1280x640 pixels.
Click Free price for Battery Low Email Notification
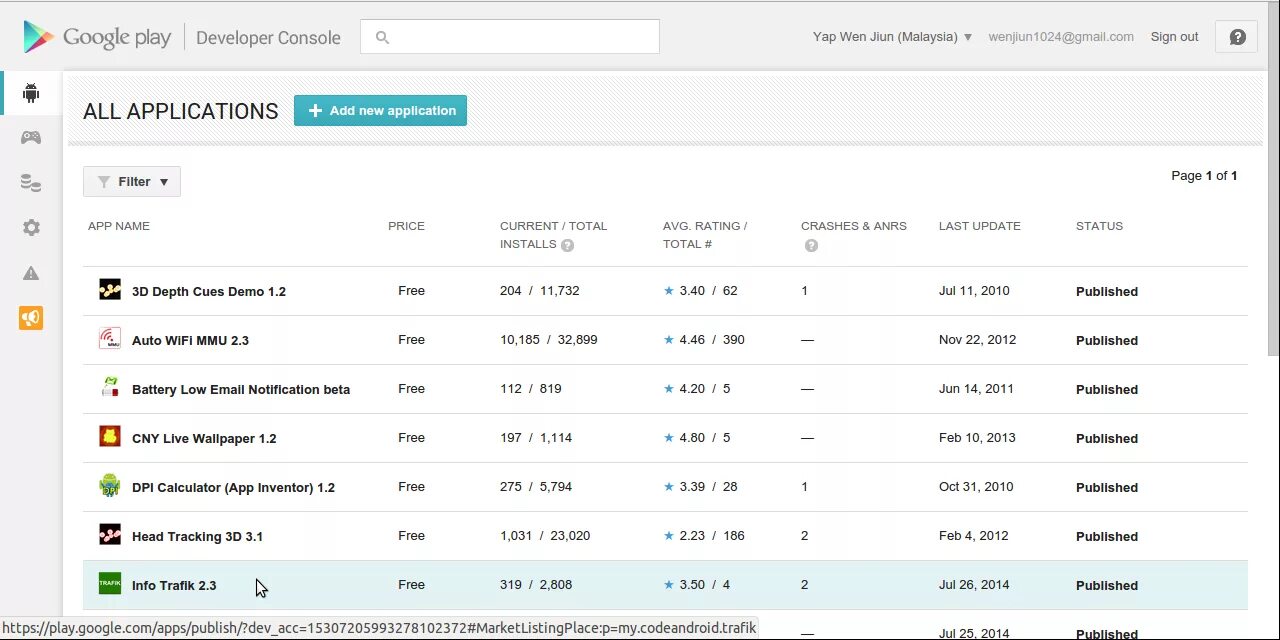[x=411, y=389]
